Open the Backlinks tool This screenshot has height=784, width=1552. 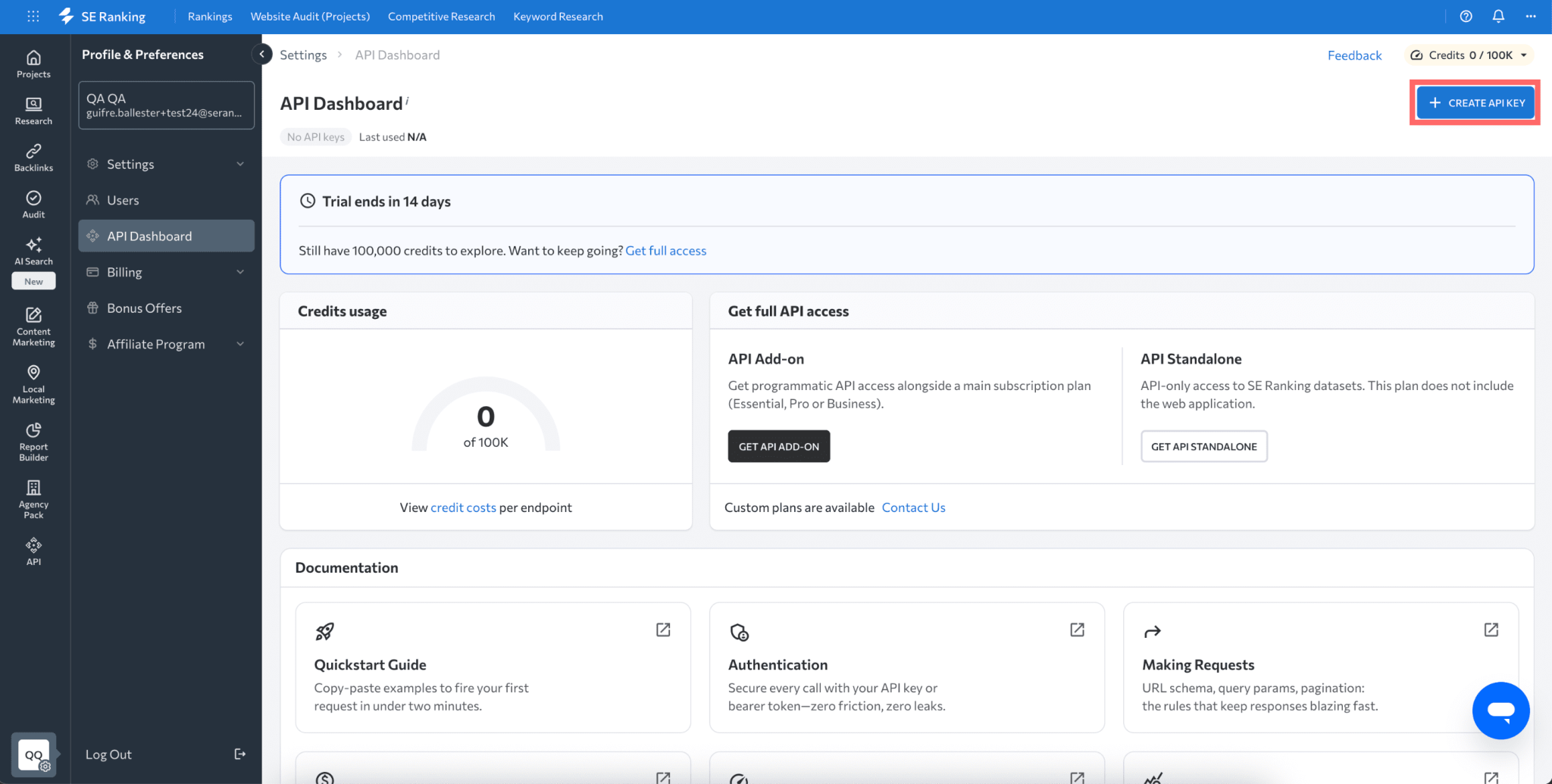point(33,157)
